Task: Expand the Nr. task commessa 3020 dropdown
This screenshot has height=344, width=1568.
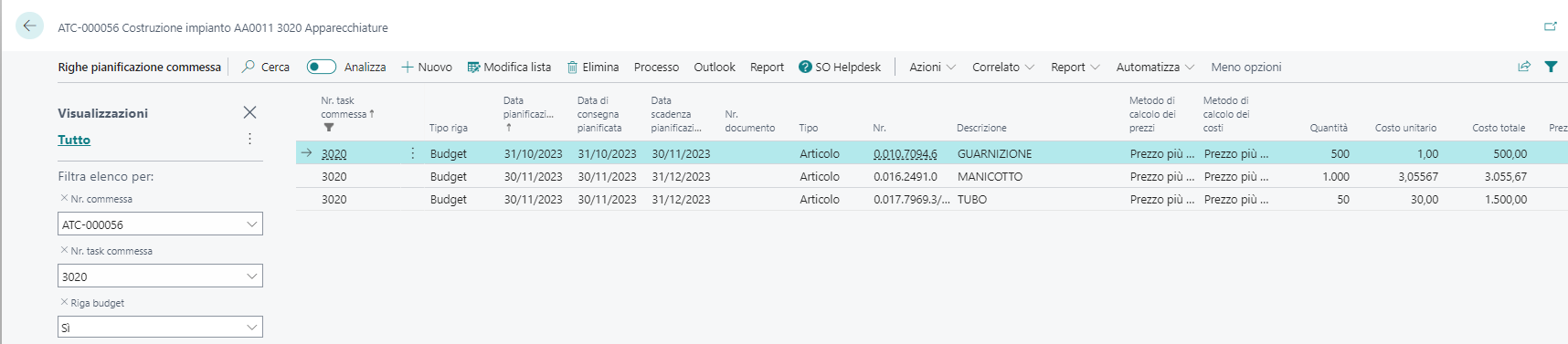Action: 252,276
